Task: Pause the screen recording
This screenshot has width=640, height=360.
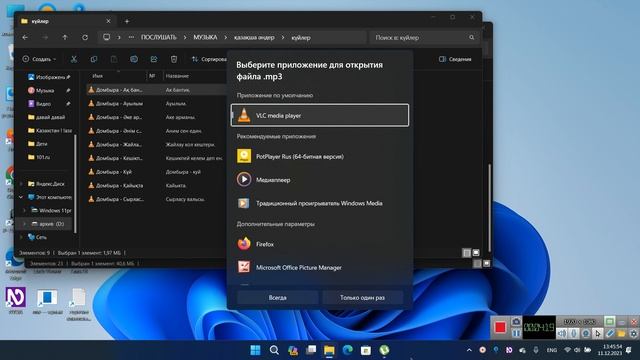Action: 516,334
